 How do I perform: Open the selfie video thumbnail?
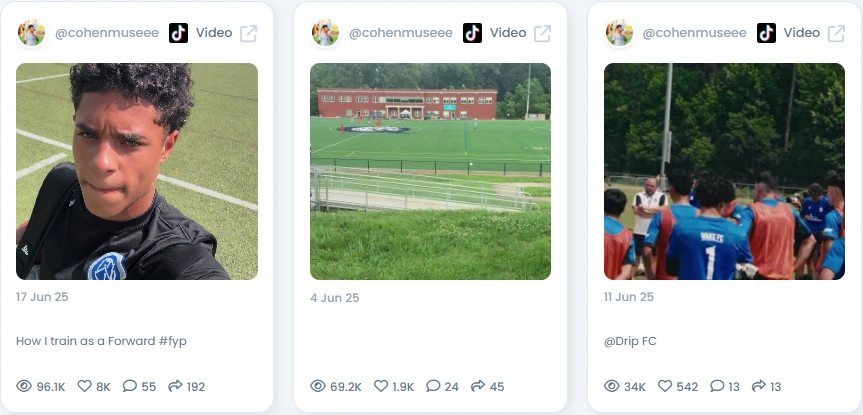point(136,171)
